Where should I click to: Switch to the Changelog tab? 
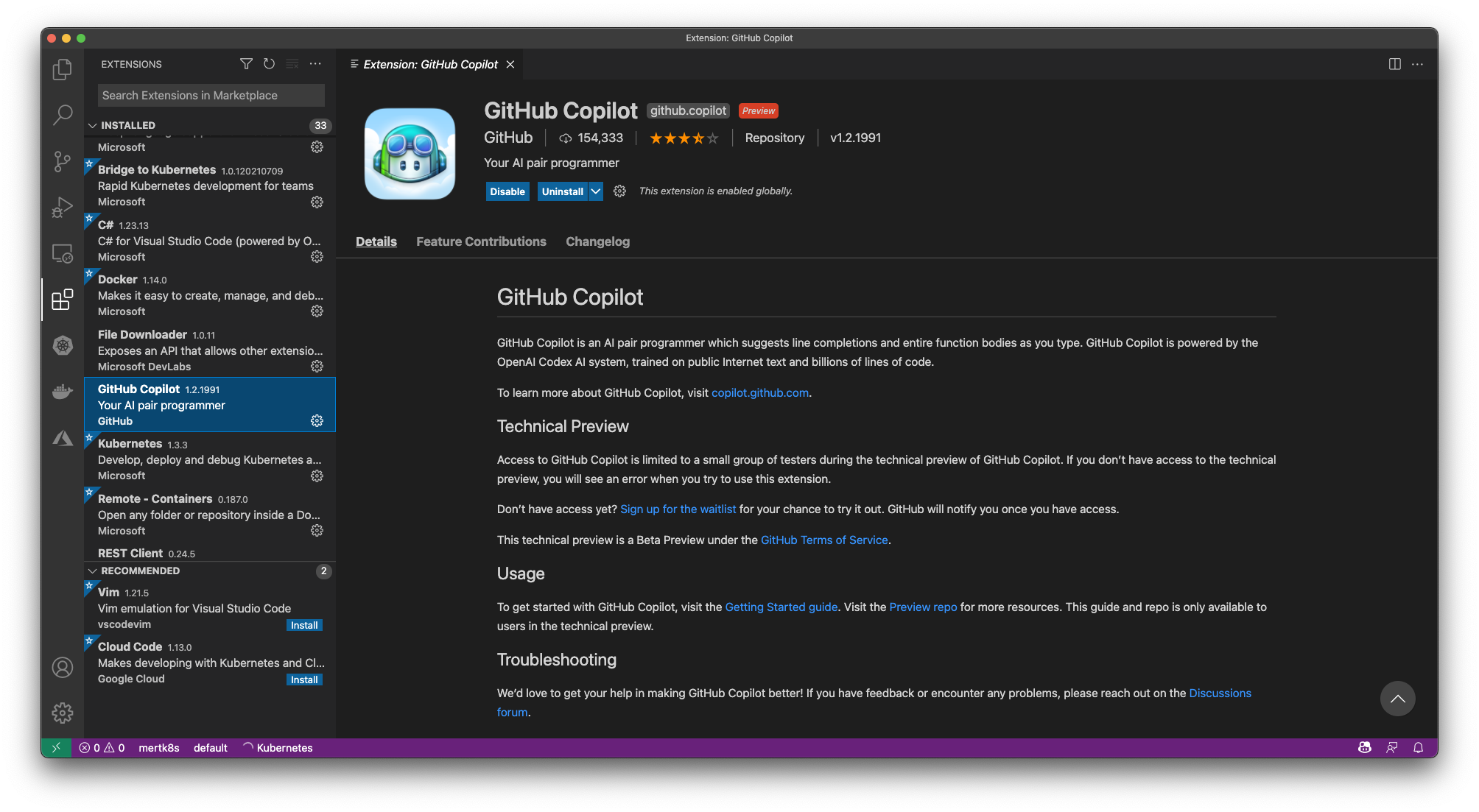[x=597, y=241]
